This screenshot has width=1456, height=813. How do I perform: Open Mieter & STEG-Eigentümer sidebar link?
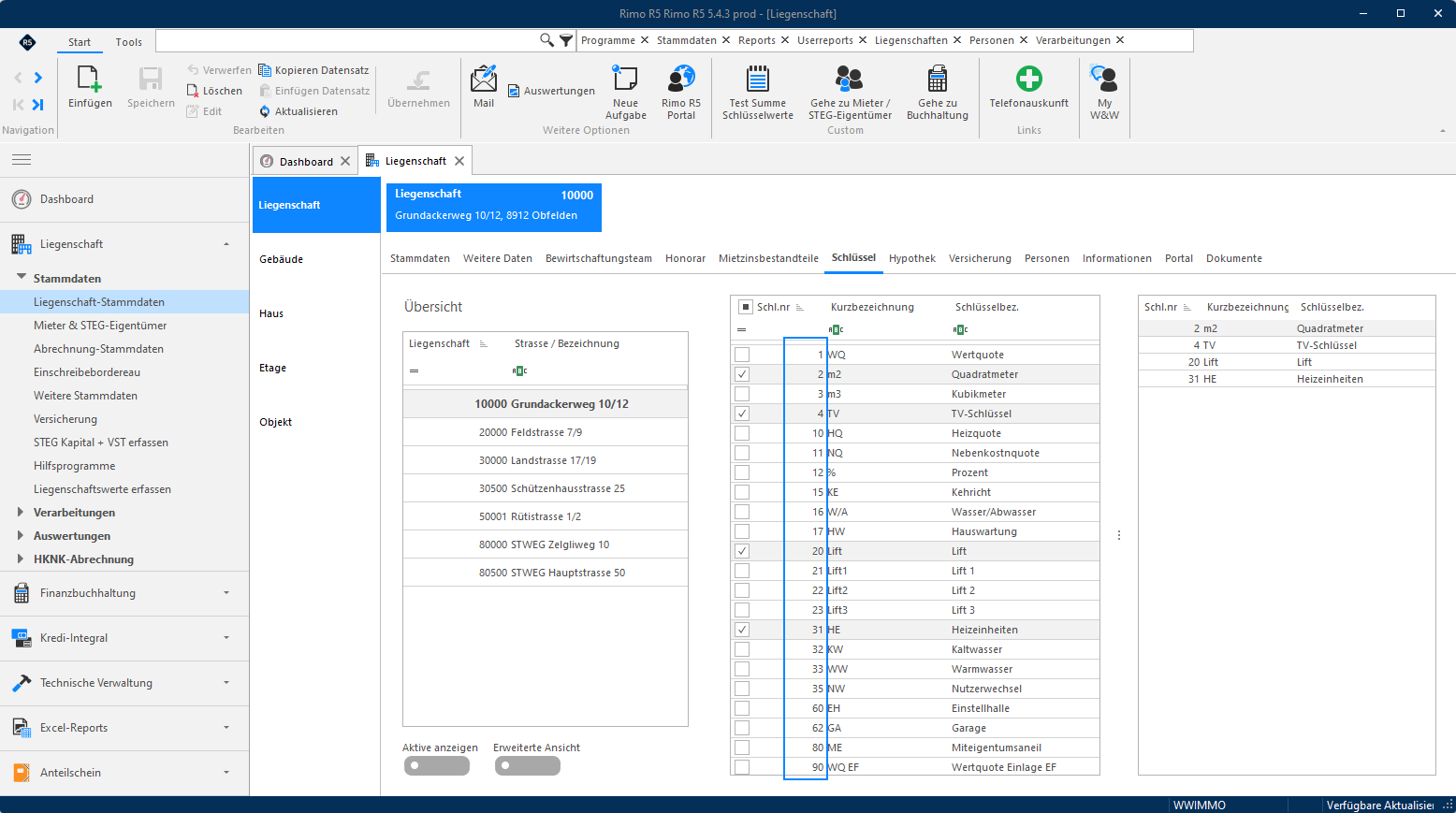click(x=100, y=326)
